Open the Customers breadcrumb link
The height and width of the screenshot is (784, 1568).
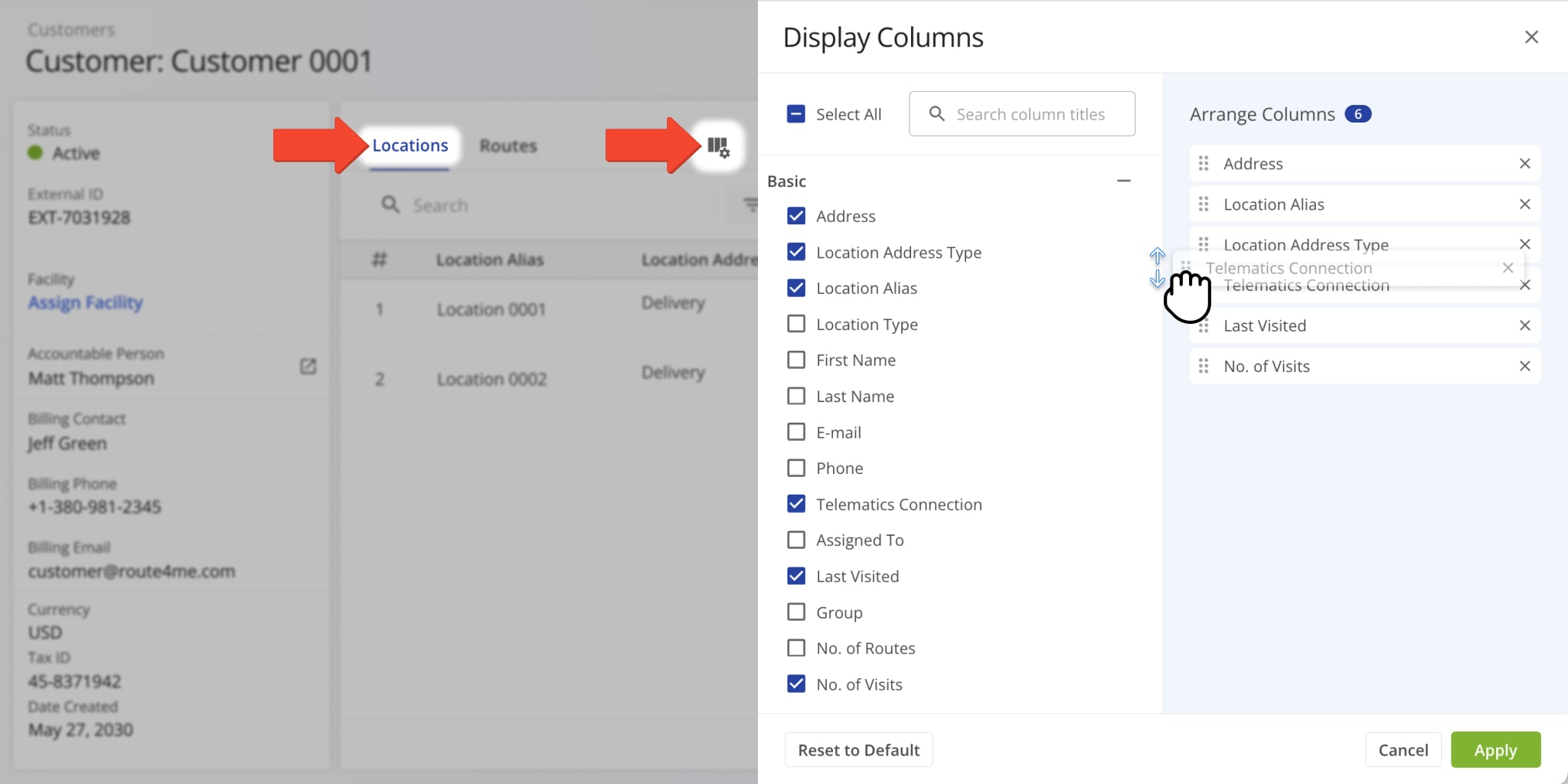71,30
